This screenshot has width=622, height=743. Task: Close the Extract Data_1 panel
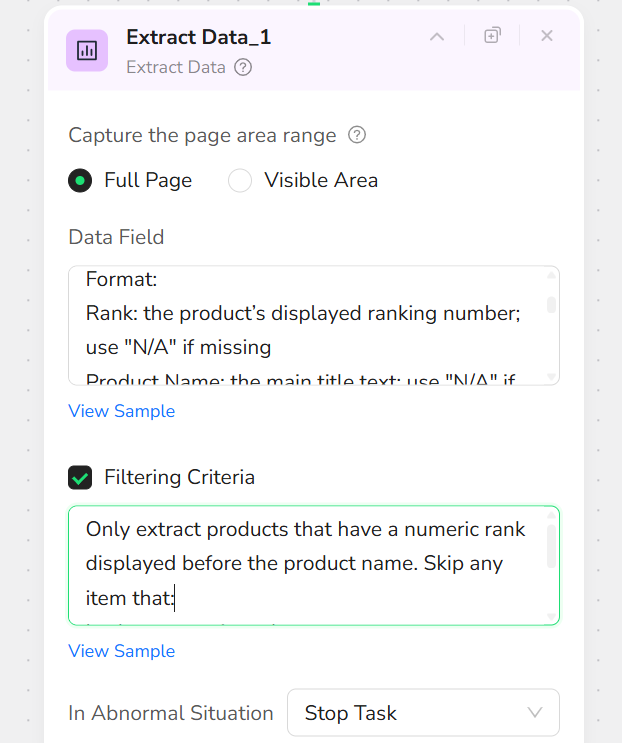point(547,36)
